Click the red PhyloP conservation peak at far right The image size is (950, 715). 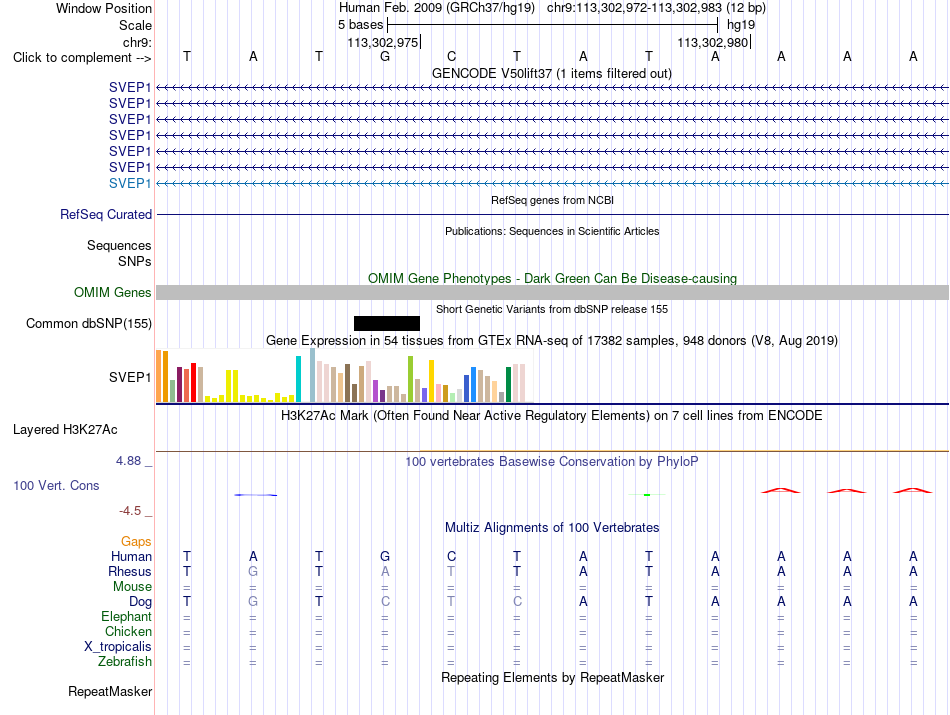913,490
